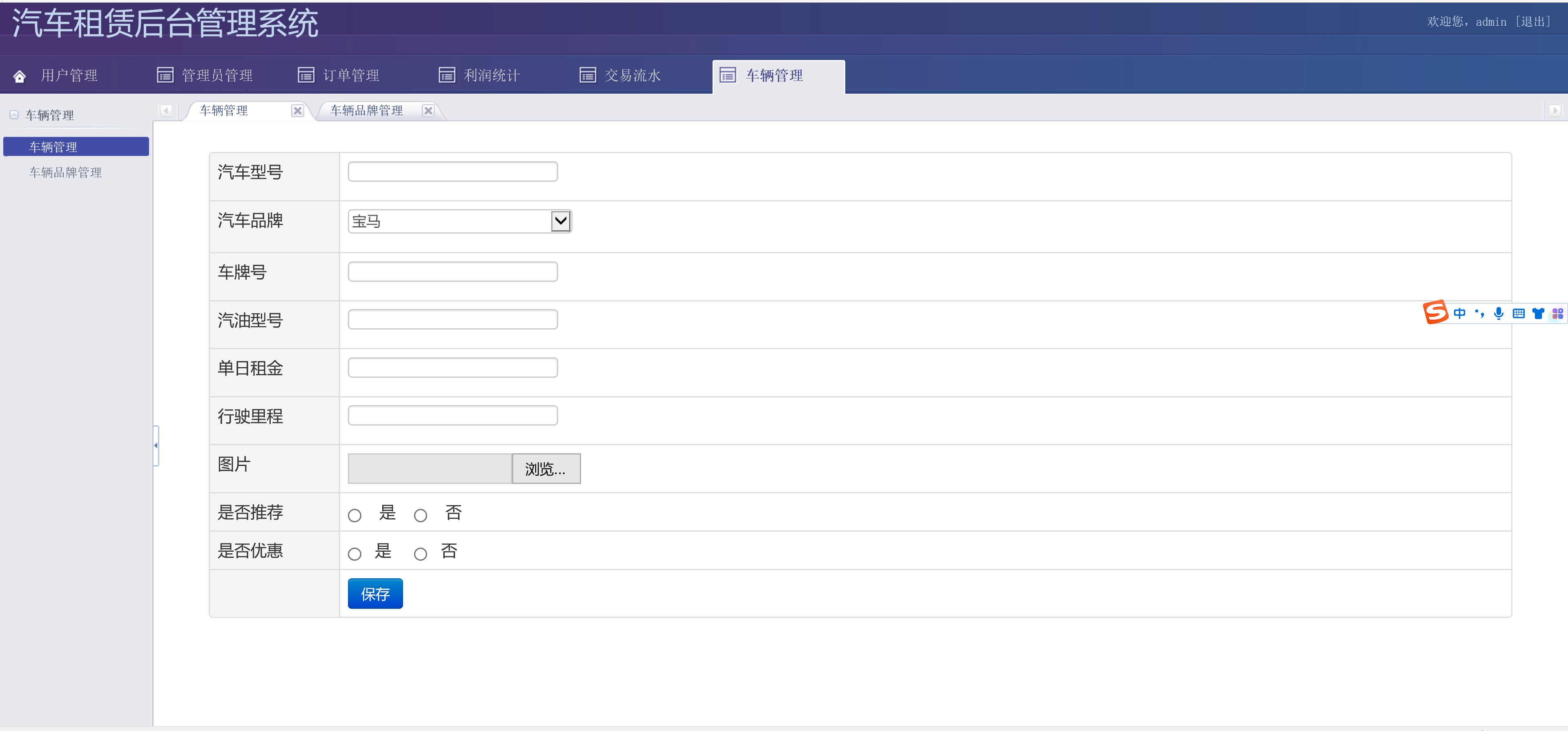The height and width of the screenshot is (731, 1568).
Task: Click the 退出 logout link
Action: [1533, 22]
